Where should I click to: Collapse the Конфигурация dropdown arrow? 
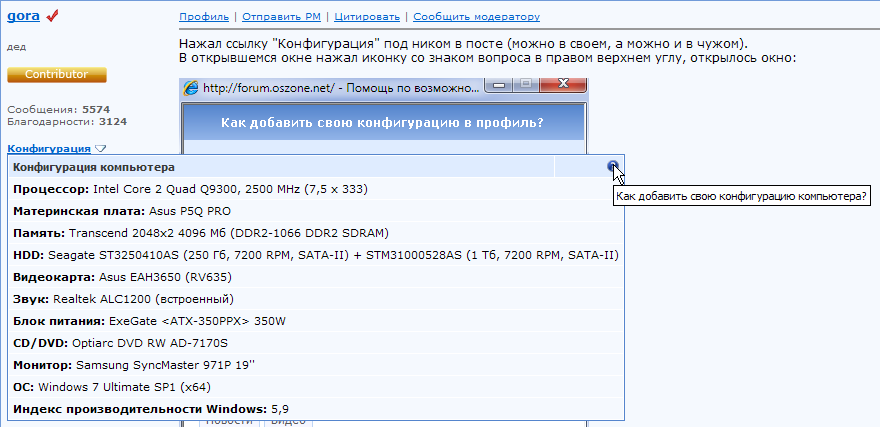(x=100, y=149)
